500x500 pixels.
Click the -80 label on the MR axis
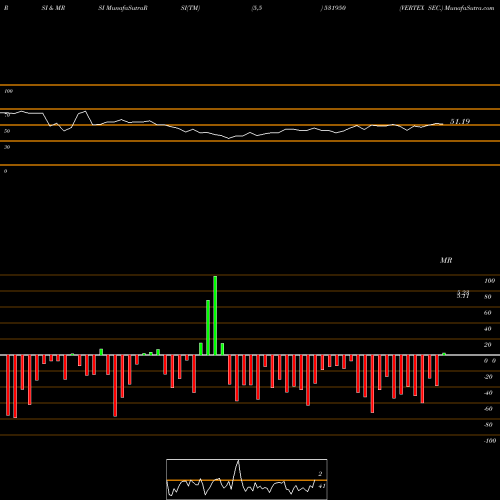[488, 425]
